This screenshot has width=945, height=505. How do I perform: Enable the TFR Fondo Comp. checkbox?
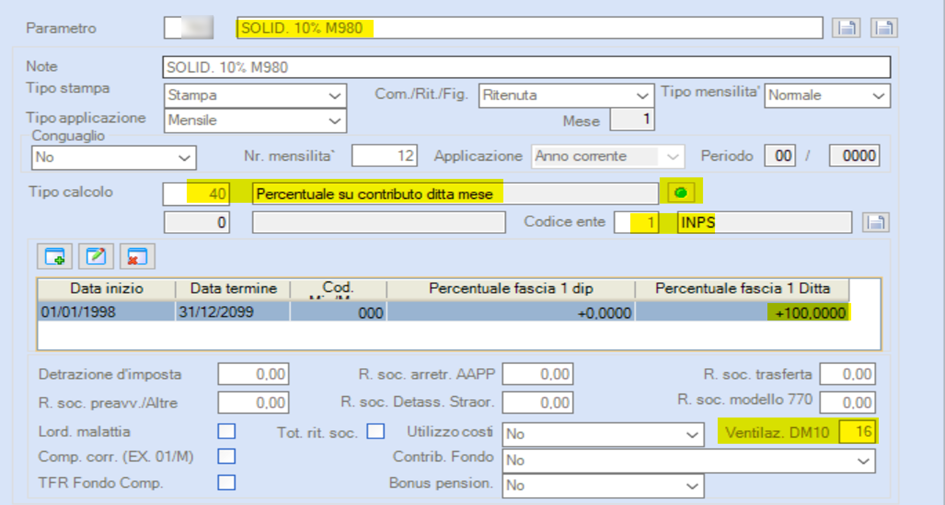pyautogui.click(x=227, y=483)
